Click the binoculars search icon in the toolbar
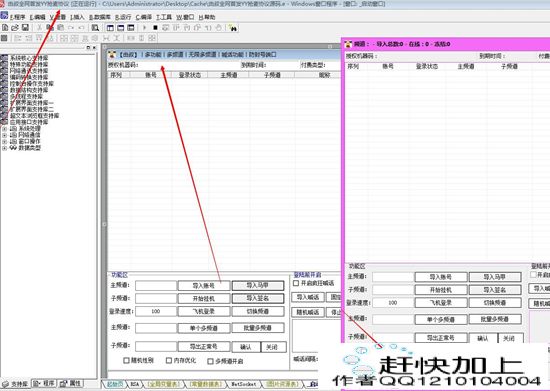 (233, 28)
